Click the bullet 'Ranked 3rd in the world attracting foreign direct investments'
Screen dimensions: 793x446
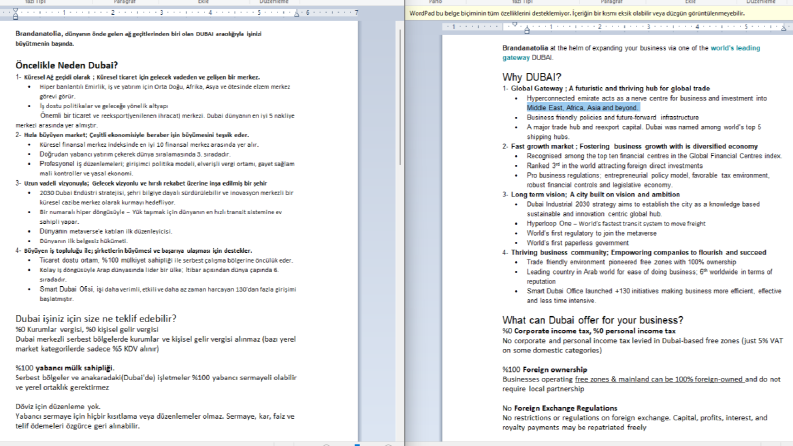(x=614, y=166)
